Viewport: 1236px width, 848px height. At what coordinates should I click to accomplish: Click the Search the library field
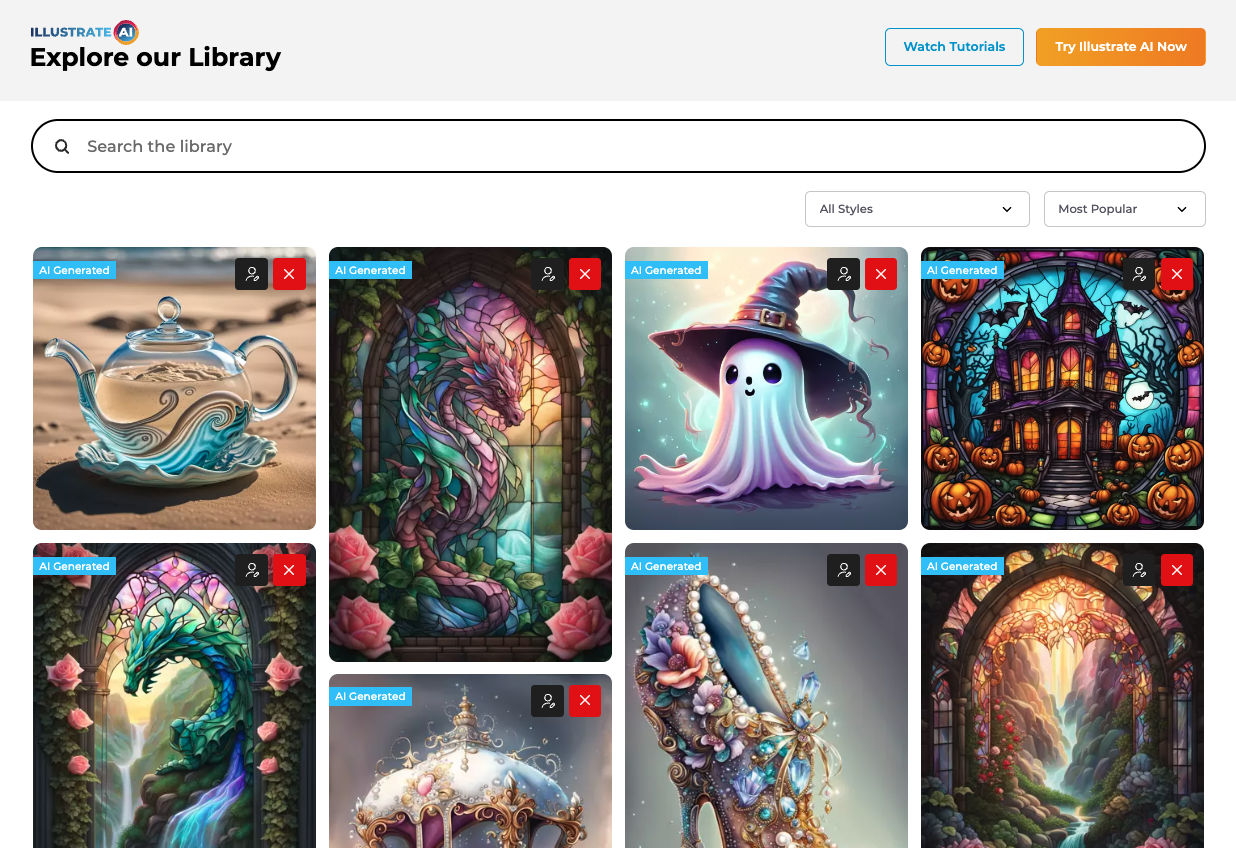pos(618,146)
